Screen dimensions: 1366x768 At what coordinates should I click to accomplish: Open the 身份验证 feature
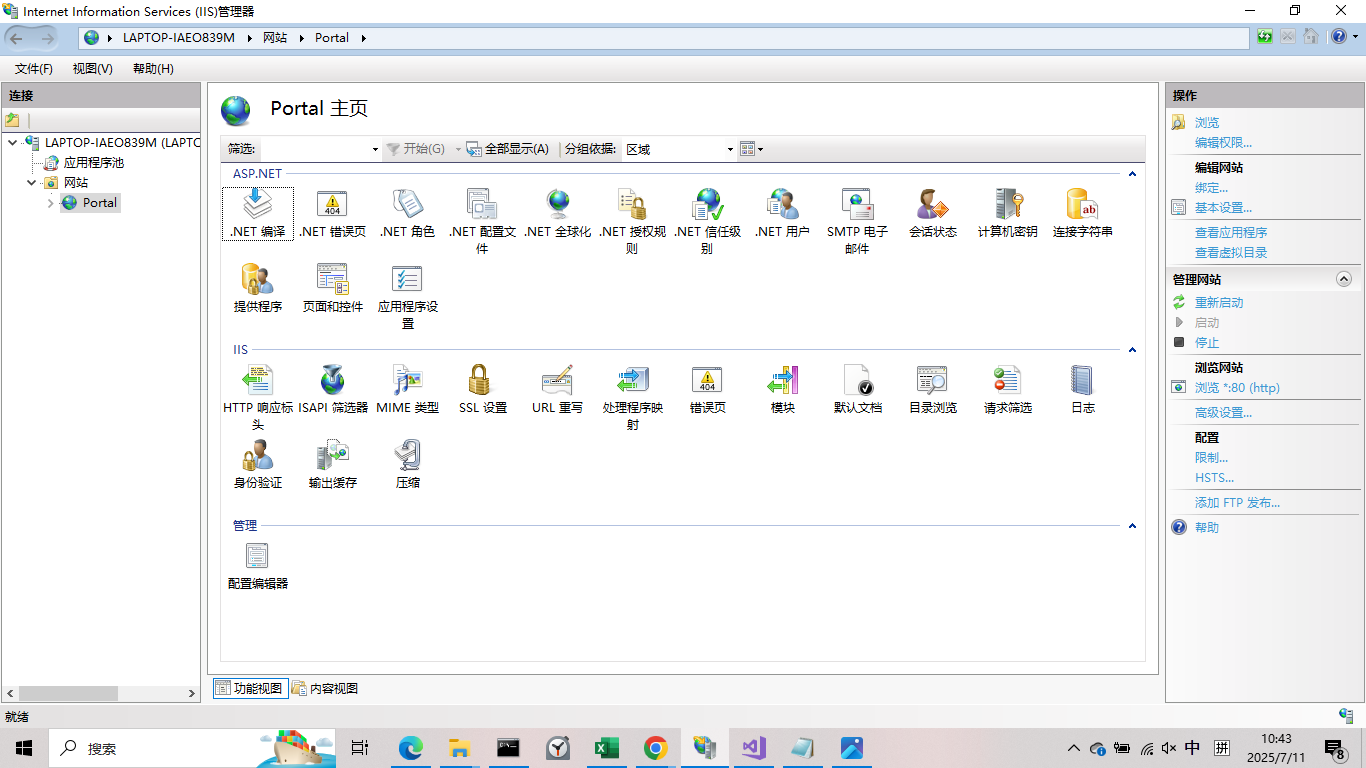(258, 464)
